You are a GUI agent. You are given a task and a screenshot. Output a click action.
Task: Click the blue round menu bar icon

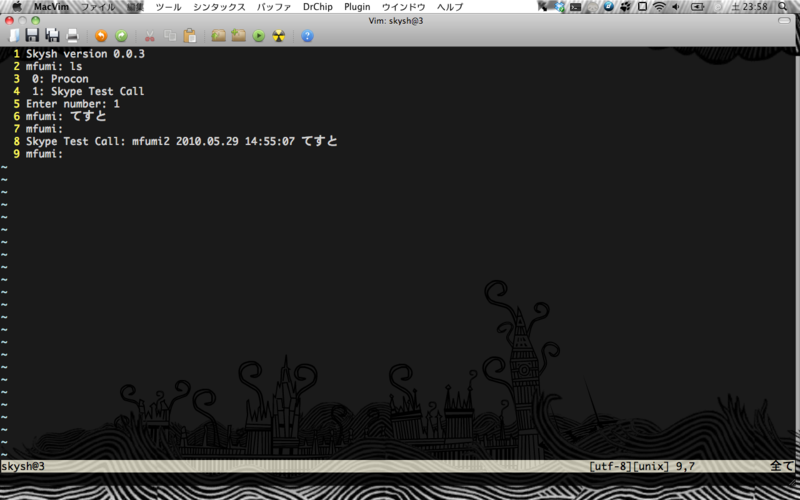click(609, 7)
